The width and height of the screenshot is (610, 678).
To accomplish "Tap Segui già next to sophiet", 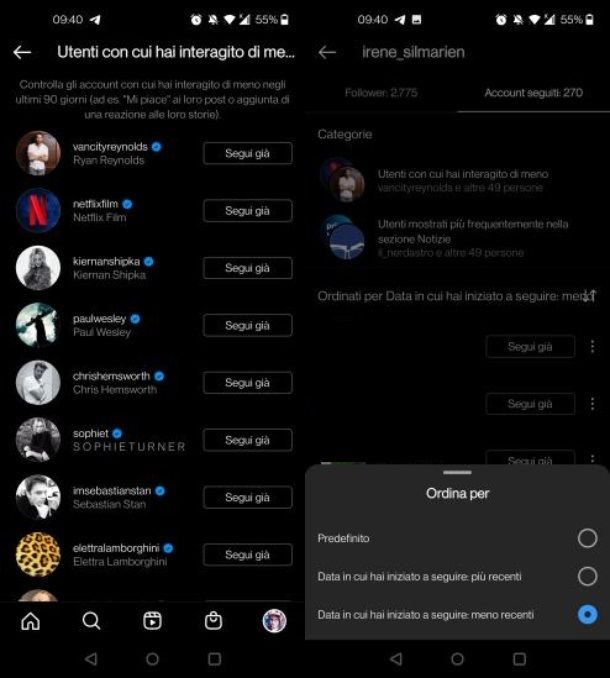I will tap(248, 440).
